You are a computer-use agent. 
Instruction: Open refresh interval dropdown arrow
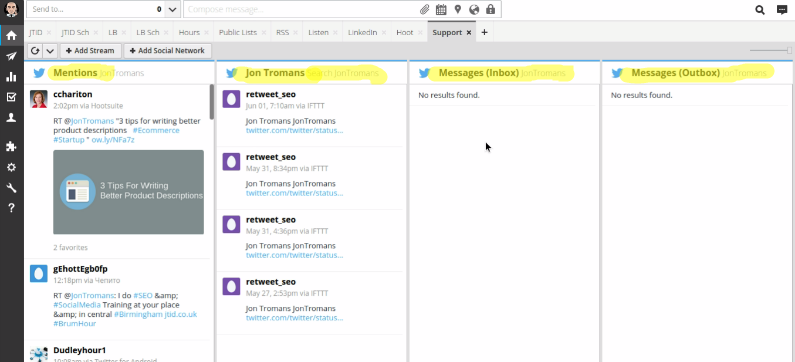(50, 51)
